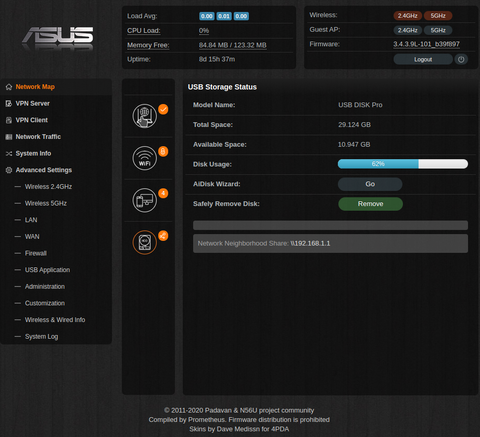480x437 pixels.
Task: Toggle Wireless 2.4GHz radio badge
Action: (x=408, y=16)
